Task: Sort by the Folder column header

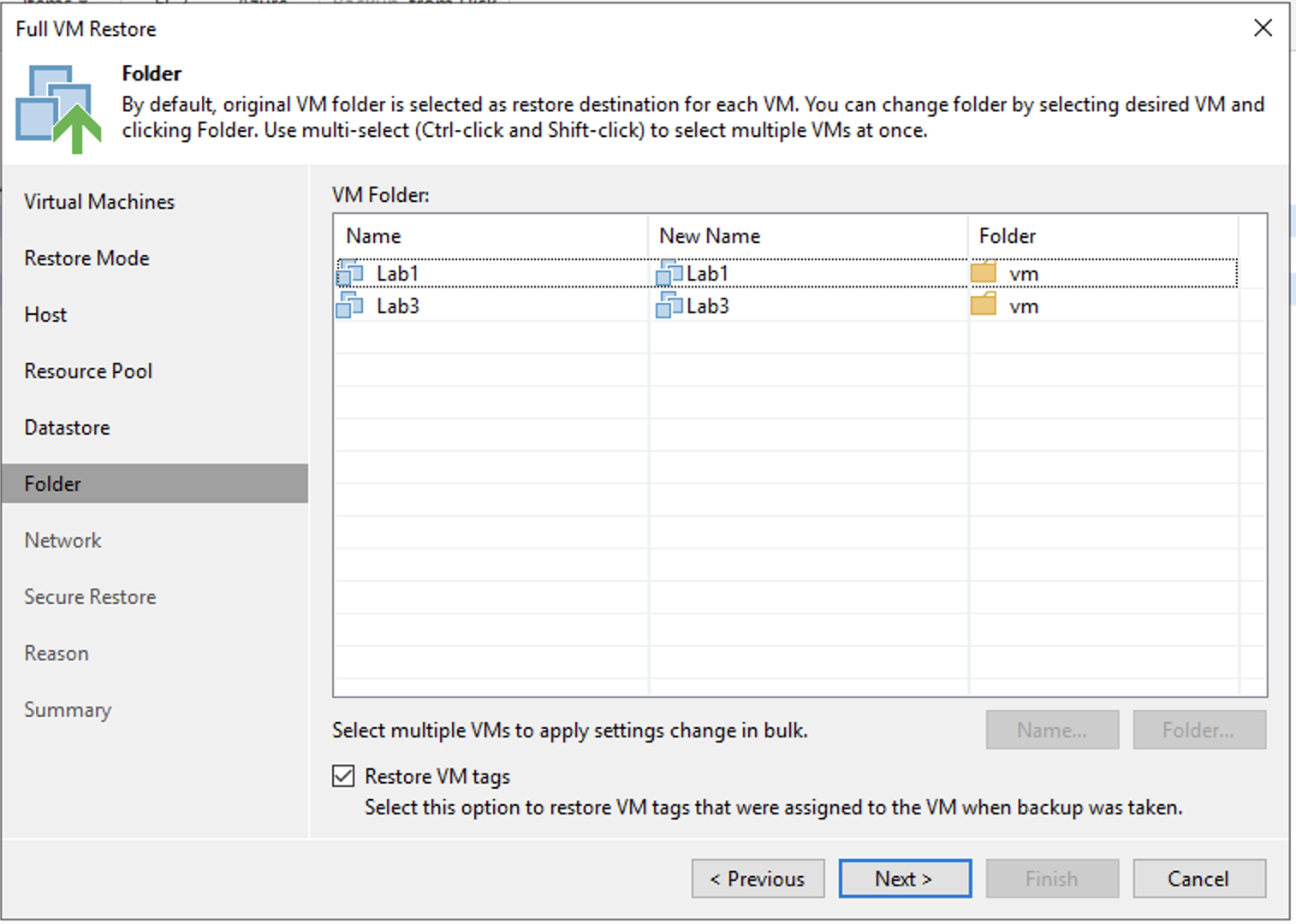Action: pos(1104,236)
